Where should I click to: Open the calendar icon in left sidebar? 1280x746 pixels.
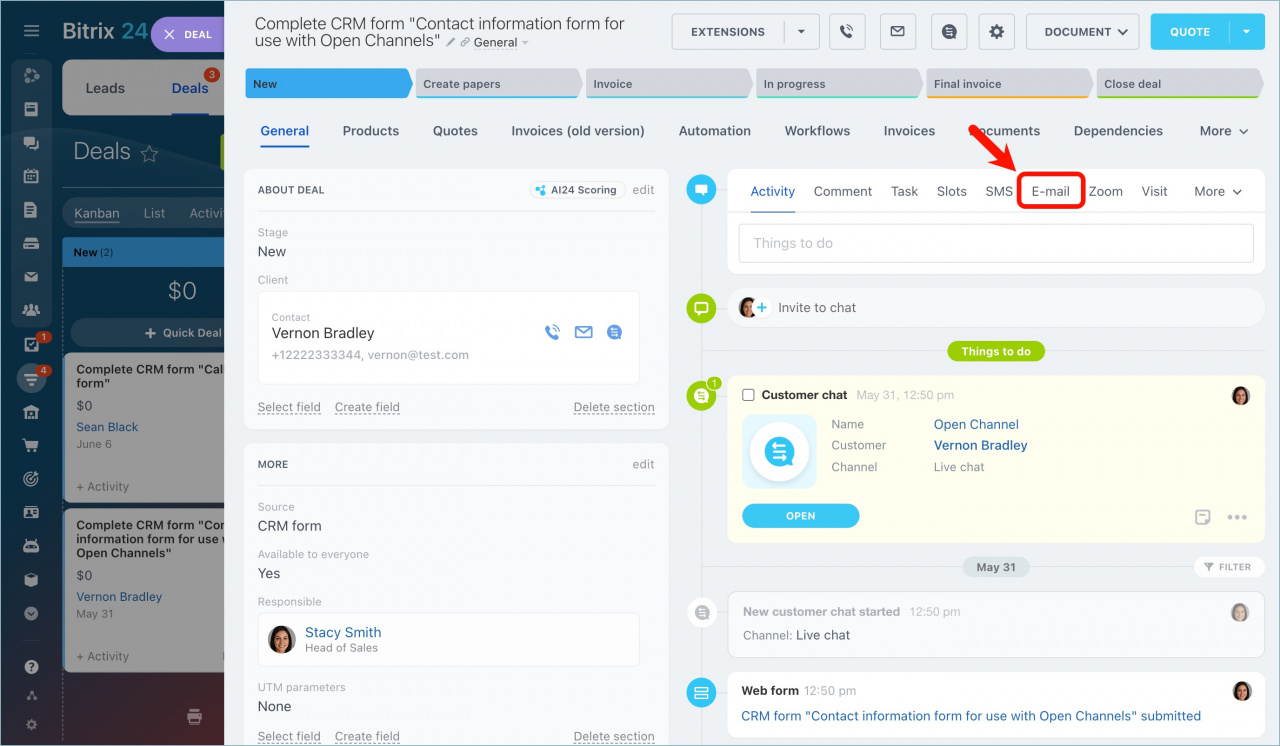click(31, 176)
